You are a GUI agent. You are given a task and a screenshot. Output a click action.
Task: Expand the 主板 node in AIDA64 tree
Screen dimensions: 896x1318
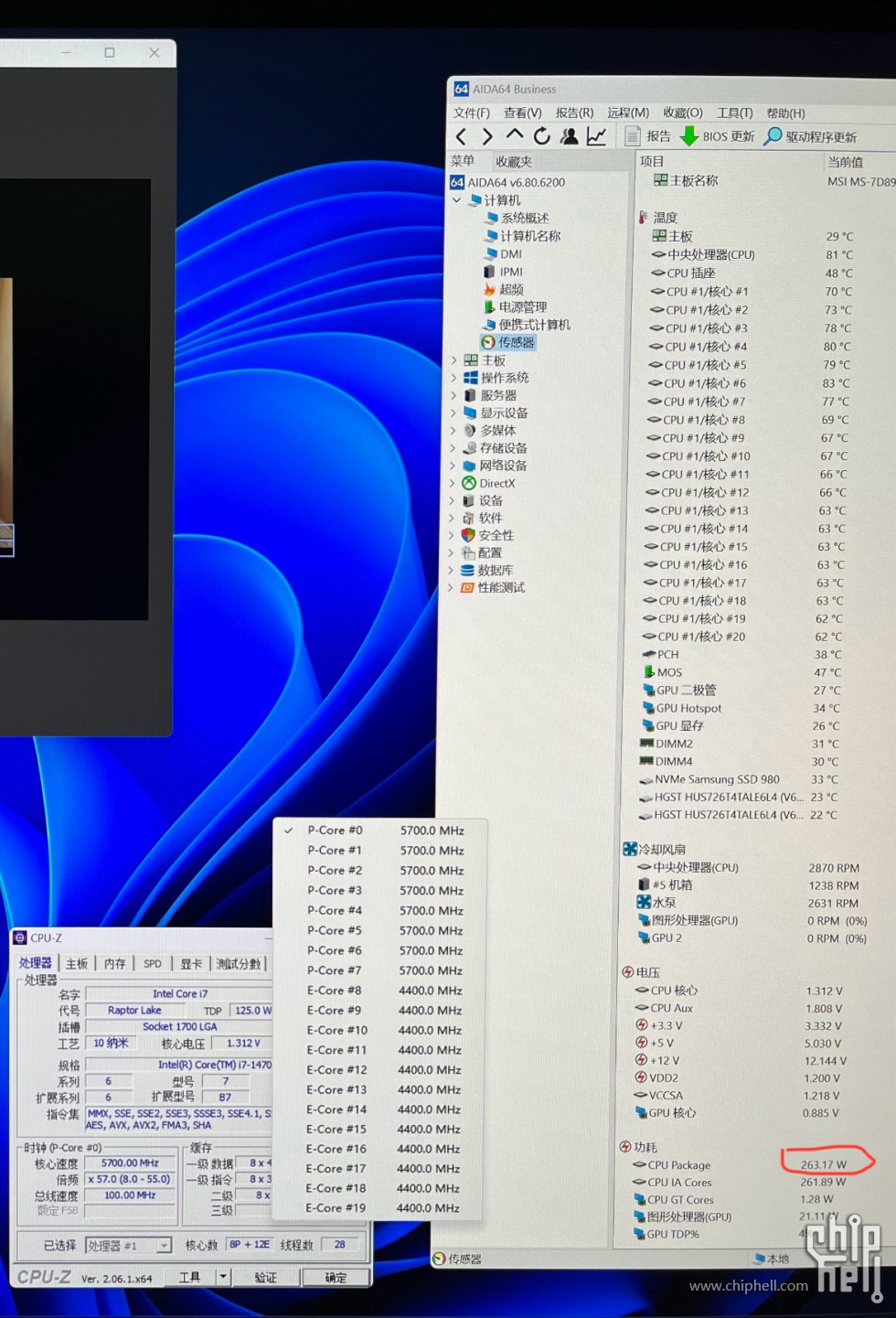tap(454, 360)
